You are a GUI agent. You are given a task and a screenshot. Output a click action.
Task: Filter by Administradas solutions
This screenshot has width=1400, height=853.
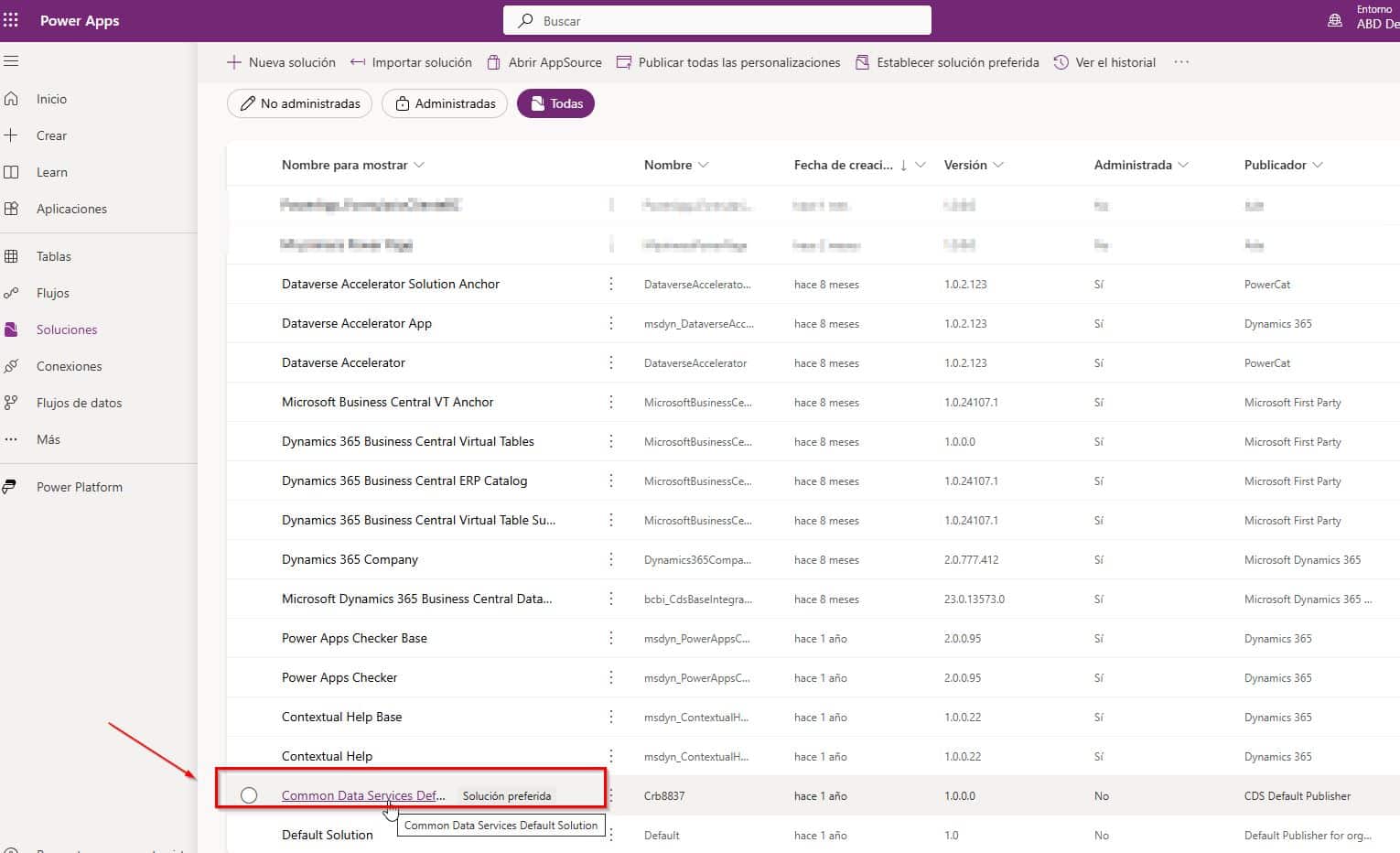pyautogui.click(x=446, y=103)
